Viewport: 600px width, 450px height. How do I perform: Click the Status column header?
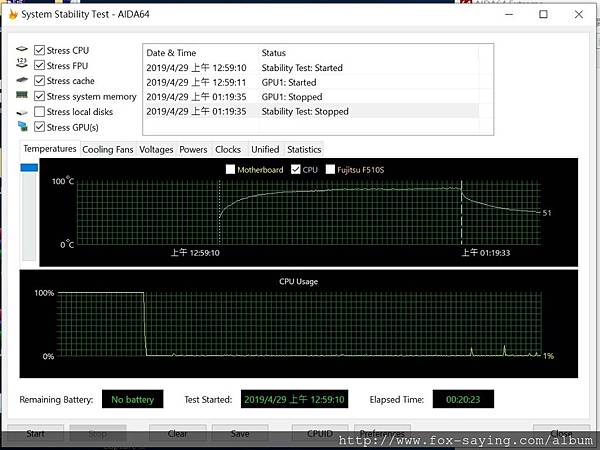click(x=369, y=53)
